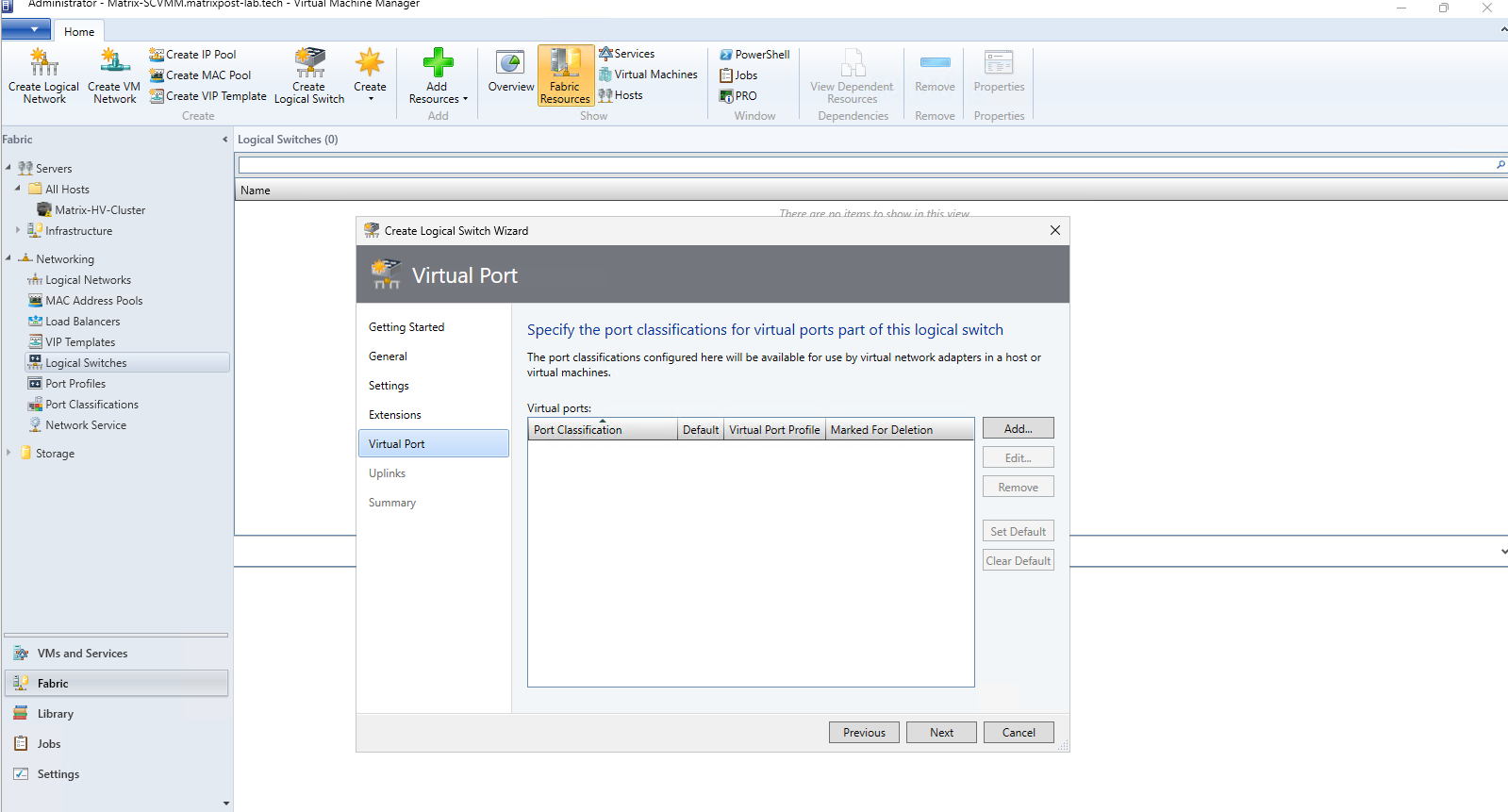Click Create Logical Network ribbon icon
1508x812 pixels.
(x=43, y=75)
